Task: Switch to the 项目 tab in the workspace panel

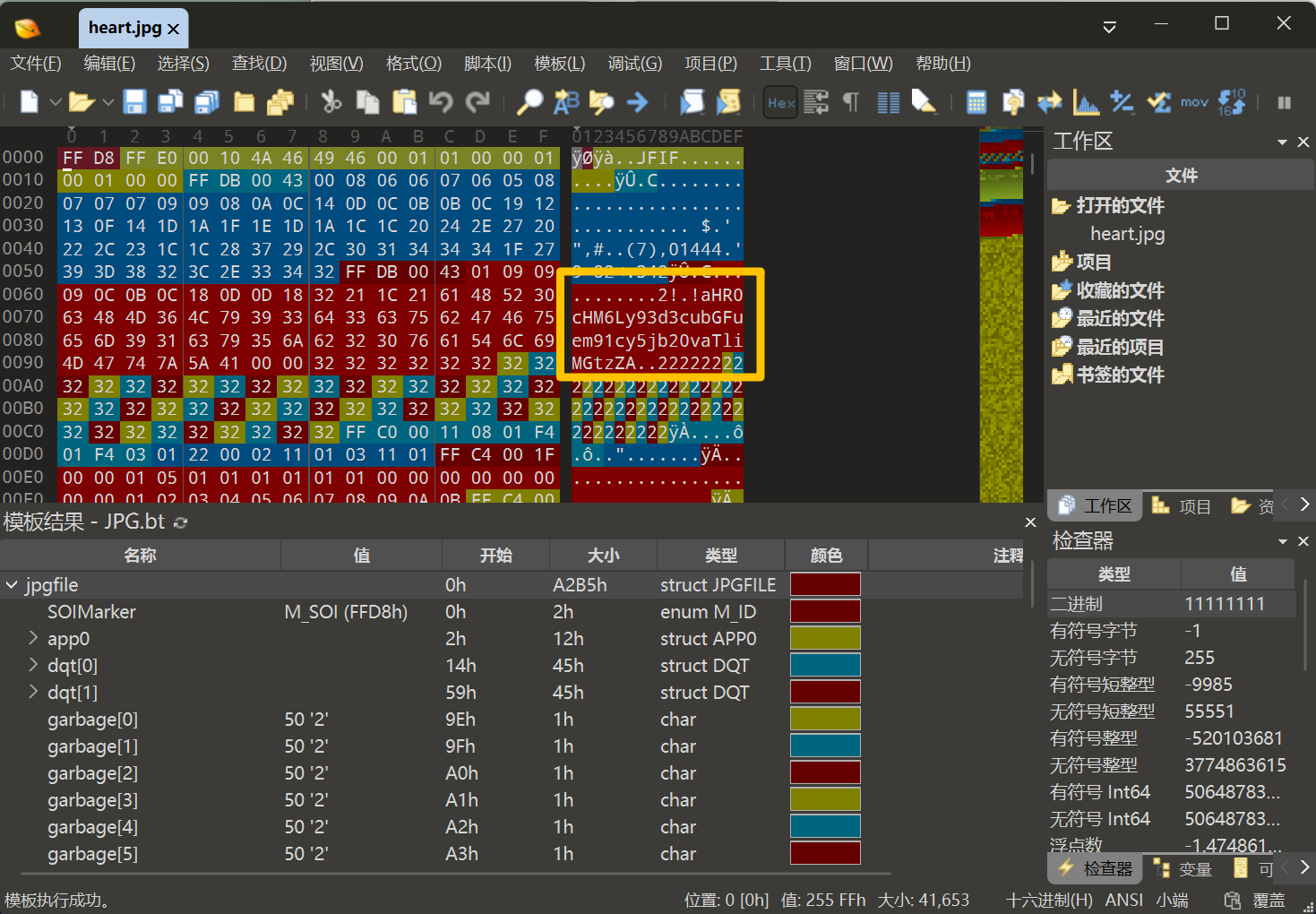Action: pyautogui.click(x=1183, y=506)
